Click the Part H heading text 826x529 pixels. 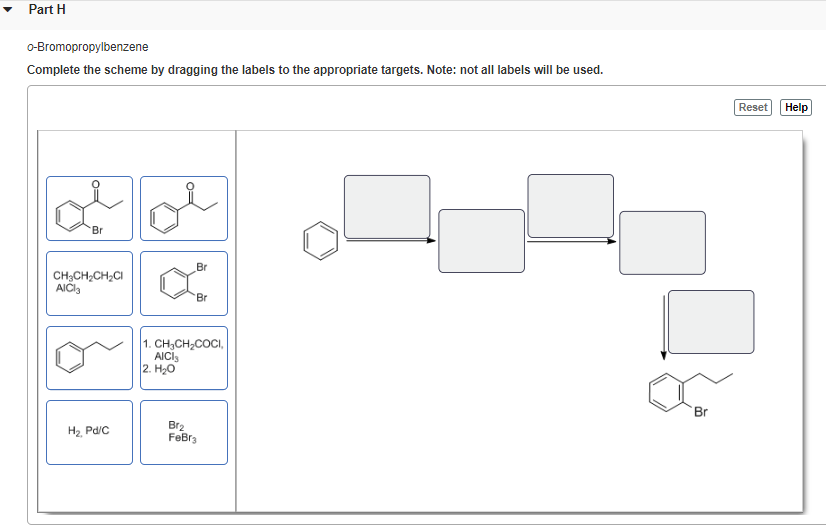pyautogui.click(x=47, y=9)
